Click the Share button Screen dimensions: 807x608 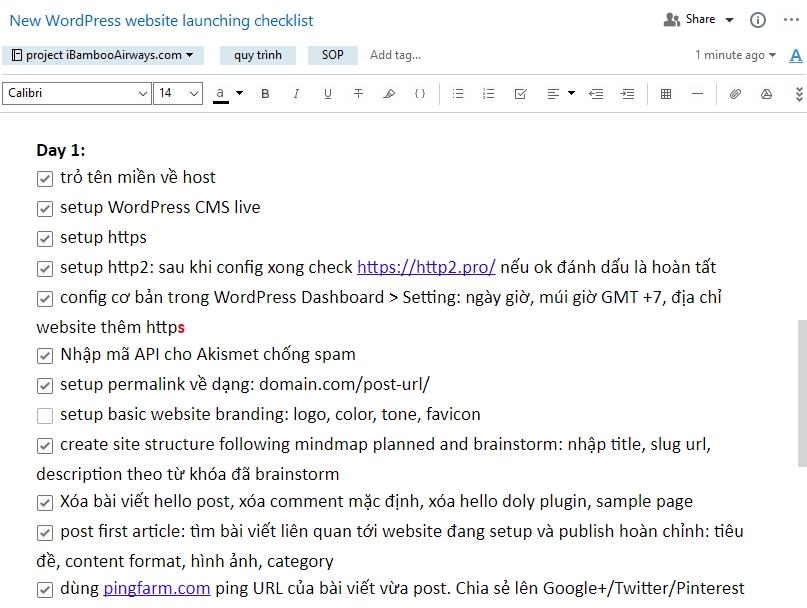tap(690, 20)
